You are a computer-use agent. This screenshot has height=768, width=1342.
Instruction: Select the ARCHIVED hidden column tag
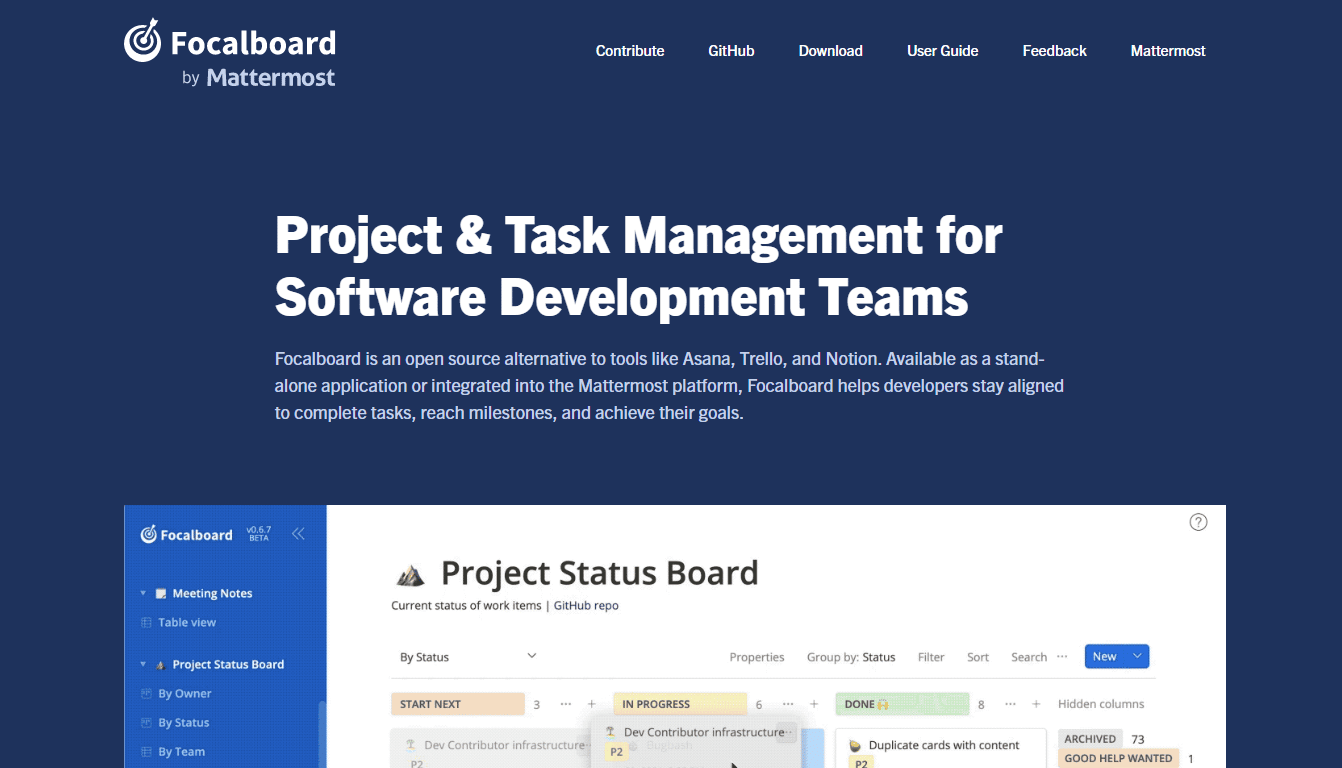pos(1090,739)
